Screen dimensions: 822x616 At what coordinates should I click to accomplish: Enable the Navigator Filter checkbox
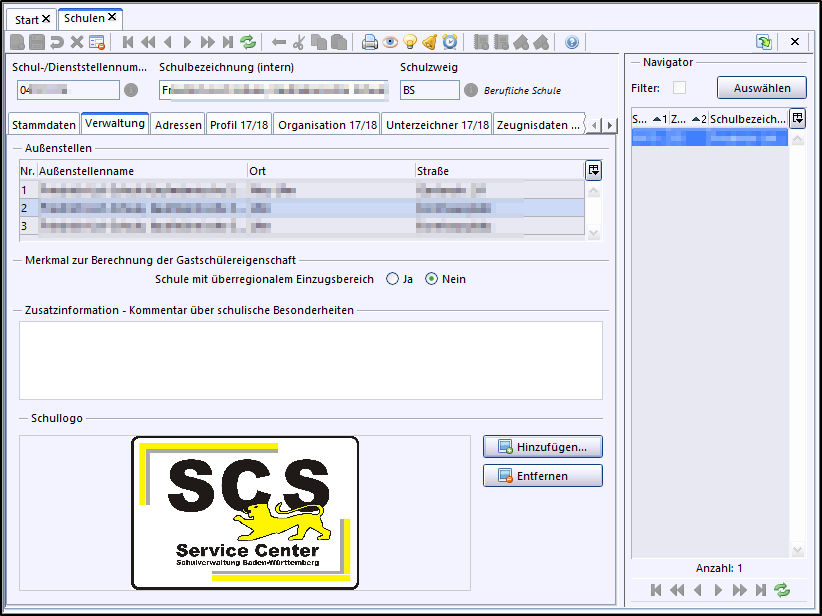point(680,88)
